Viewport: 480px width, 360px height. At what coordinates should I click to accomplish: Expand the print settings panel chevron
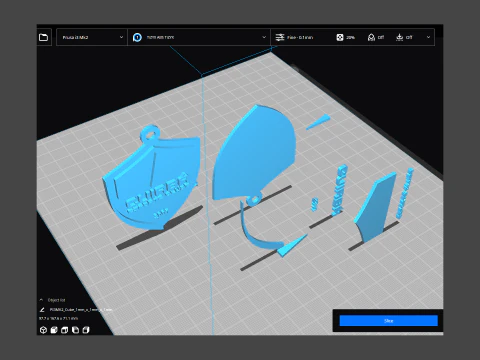tap(428, 37)
